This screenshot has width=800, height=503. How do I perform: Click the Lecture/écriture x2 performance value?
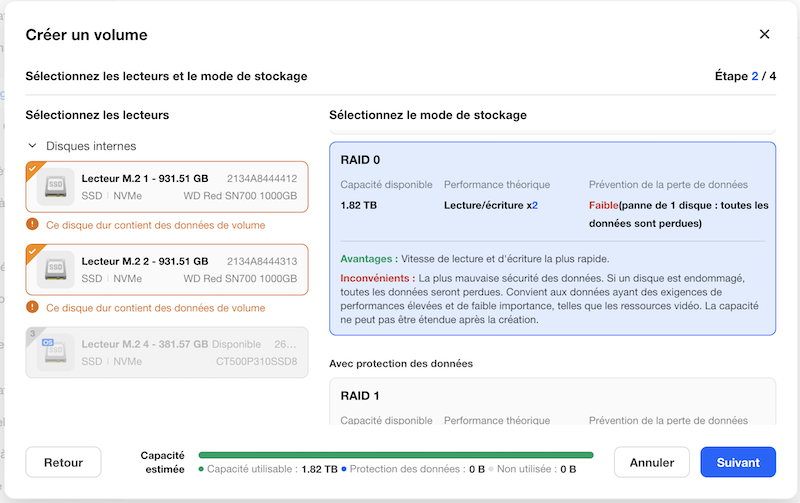(x=491, y=205)
